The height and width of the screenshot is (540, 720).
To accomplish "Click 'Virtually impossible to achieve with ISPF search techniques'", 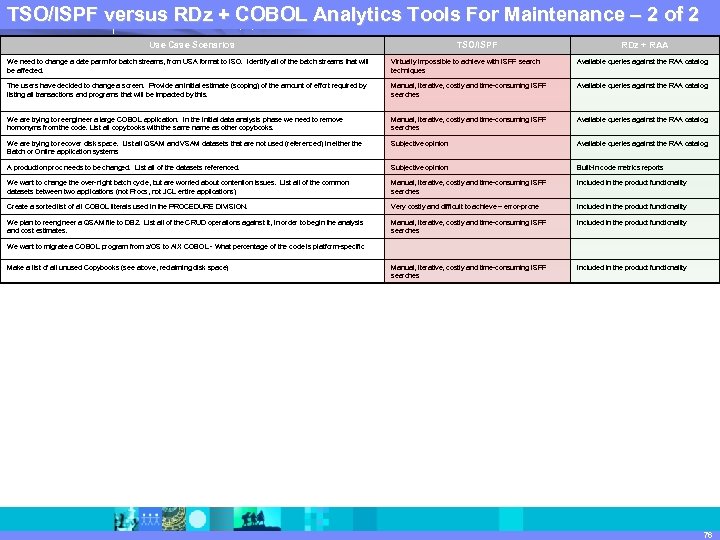I will coord(477,66).
